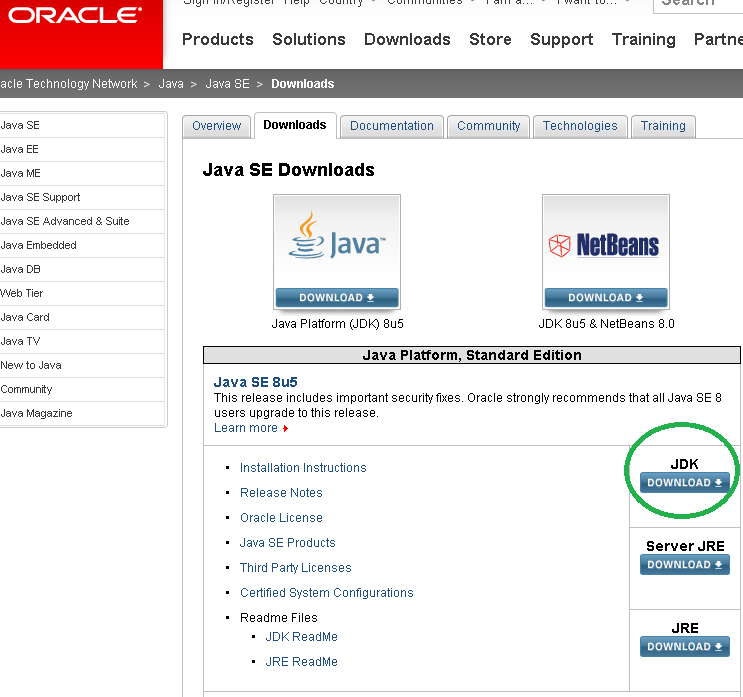Select the Downloads tab
The width and height of the screenshot is (743, 697).
[295, 125]
